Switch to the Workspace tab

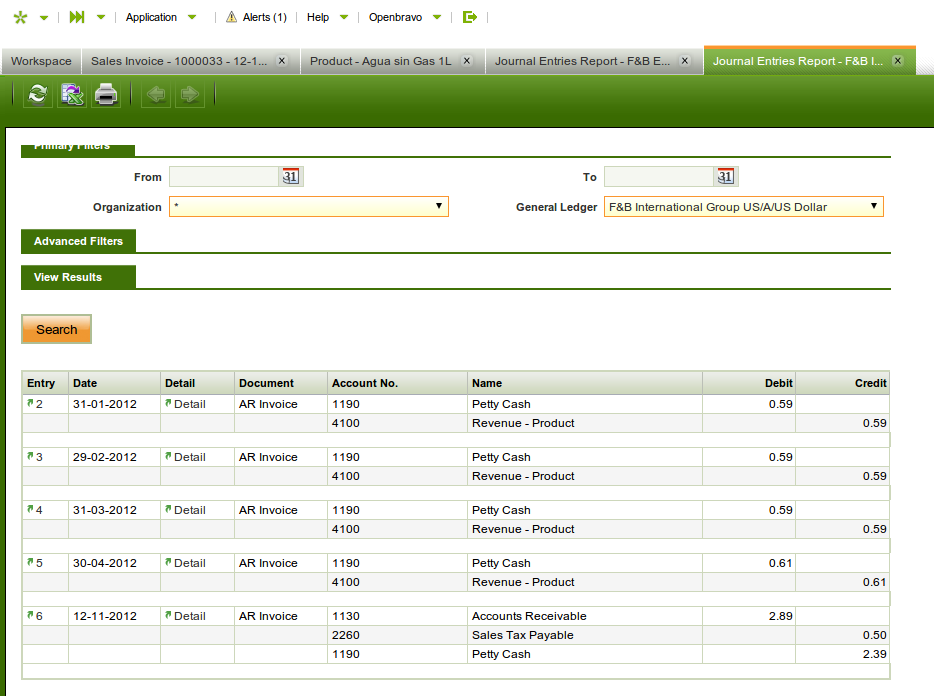click(x=41, y=61)
